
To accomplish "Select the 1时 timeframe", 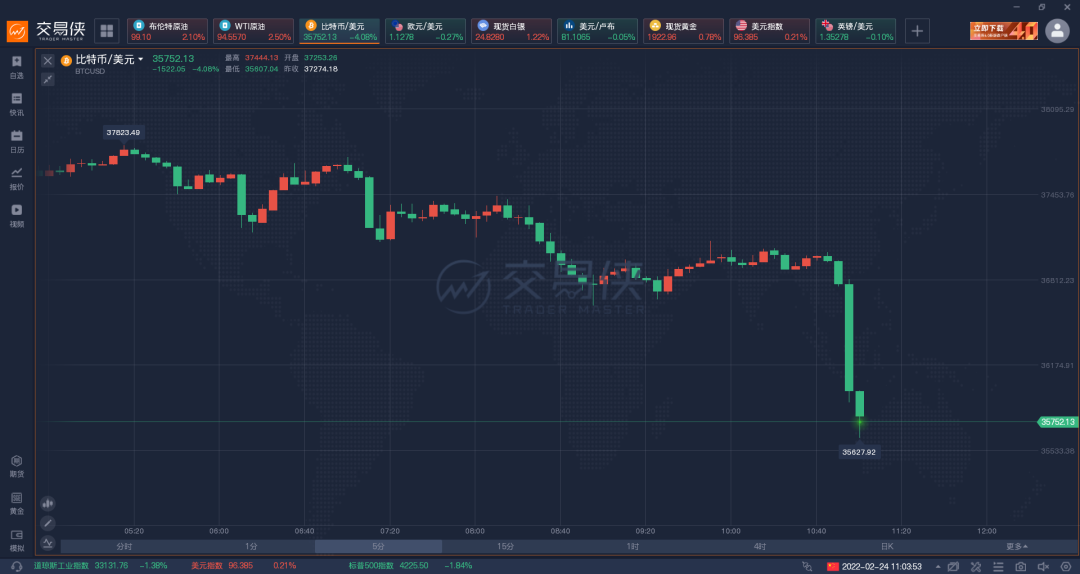I will 632,546.
